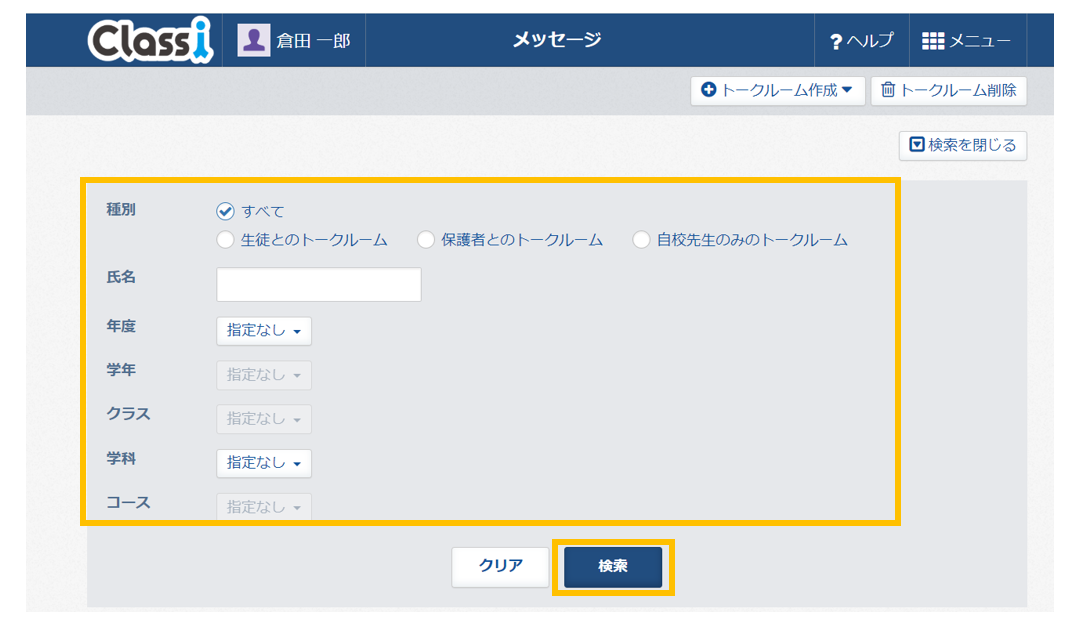This screenshot has width=1078, height=622.
Task: Open the user avatar for 倉田 一郎
Action: (x=254, y=40)
